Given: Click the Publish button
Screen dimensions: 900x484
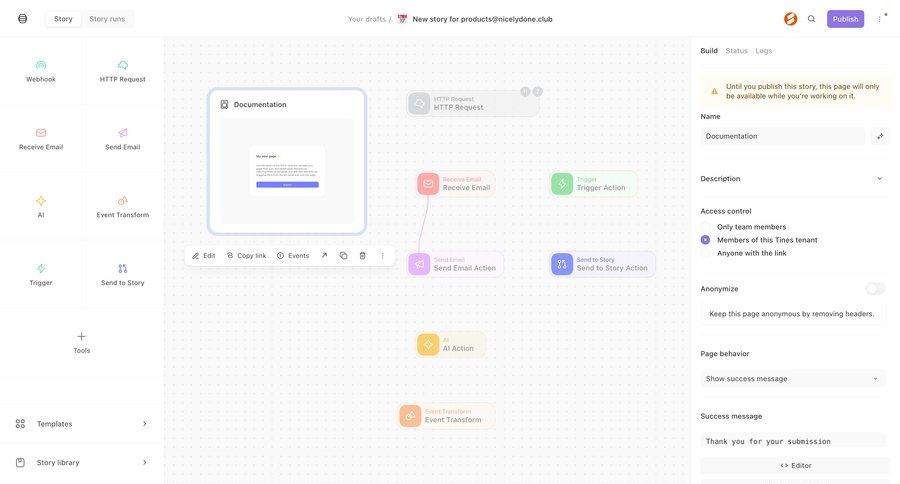Looking at the screenshot, I should point(845,19).
